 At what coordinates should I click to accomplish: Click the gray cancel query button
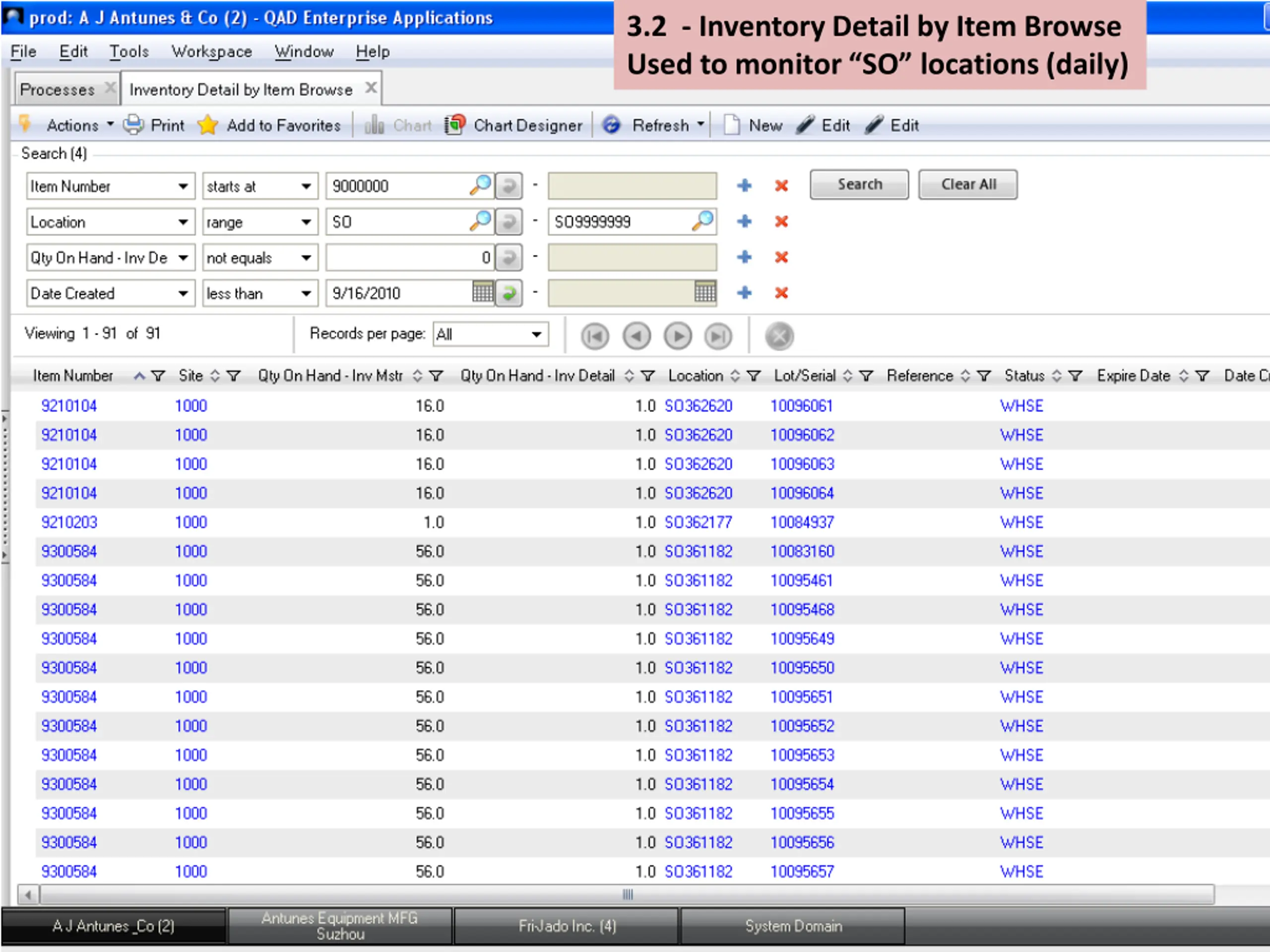[x=779, y=336]
